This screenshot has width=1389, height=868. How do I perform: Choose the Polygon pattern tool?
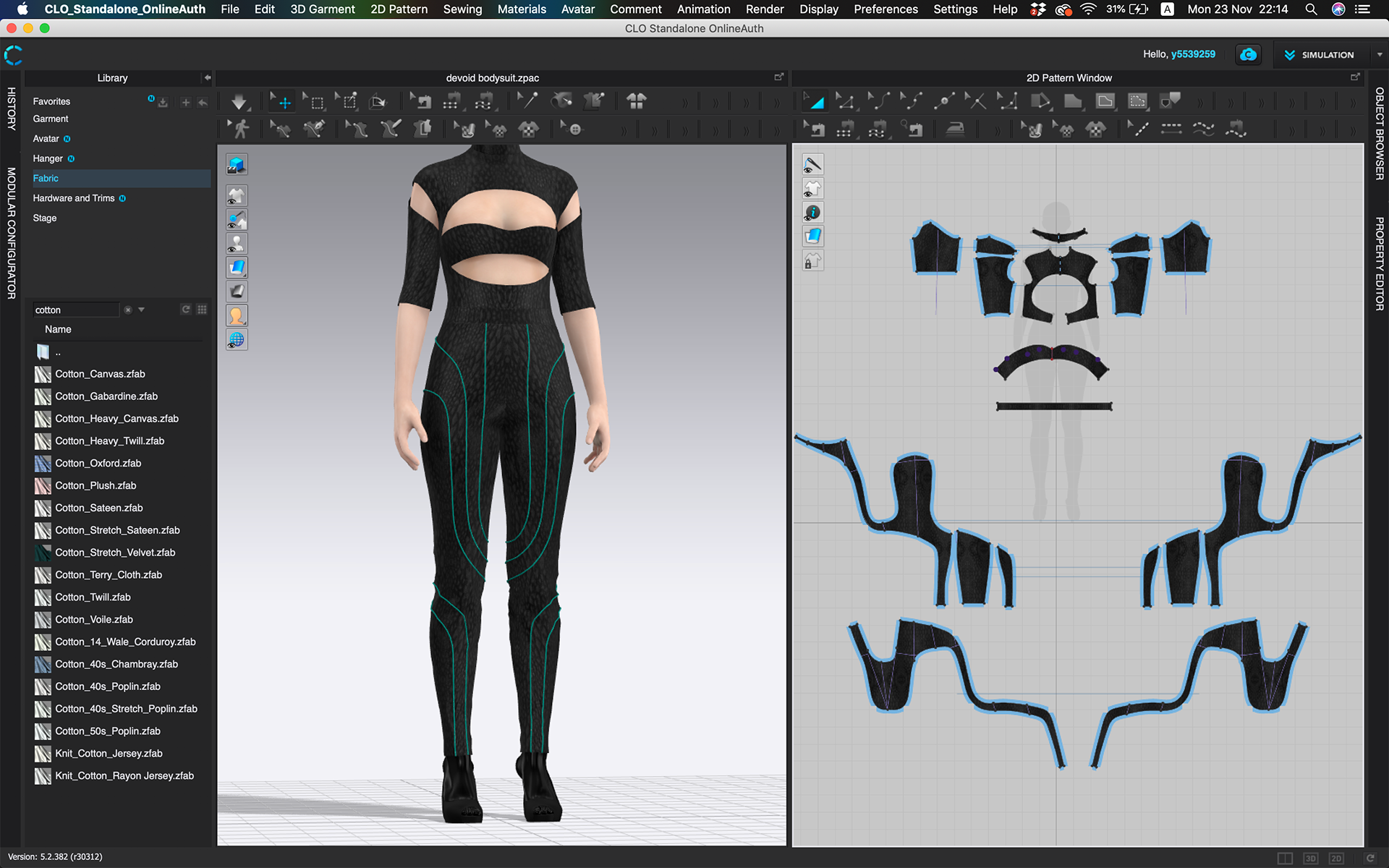(1073, 102)
